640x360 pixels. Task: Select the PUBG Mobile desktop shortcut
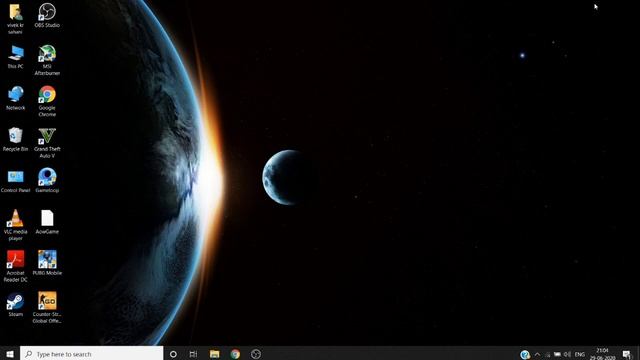[x=47, y=263]
